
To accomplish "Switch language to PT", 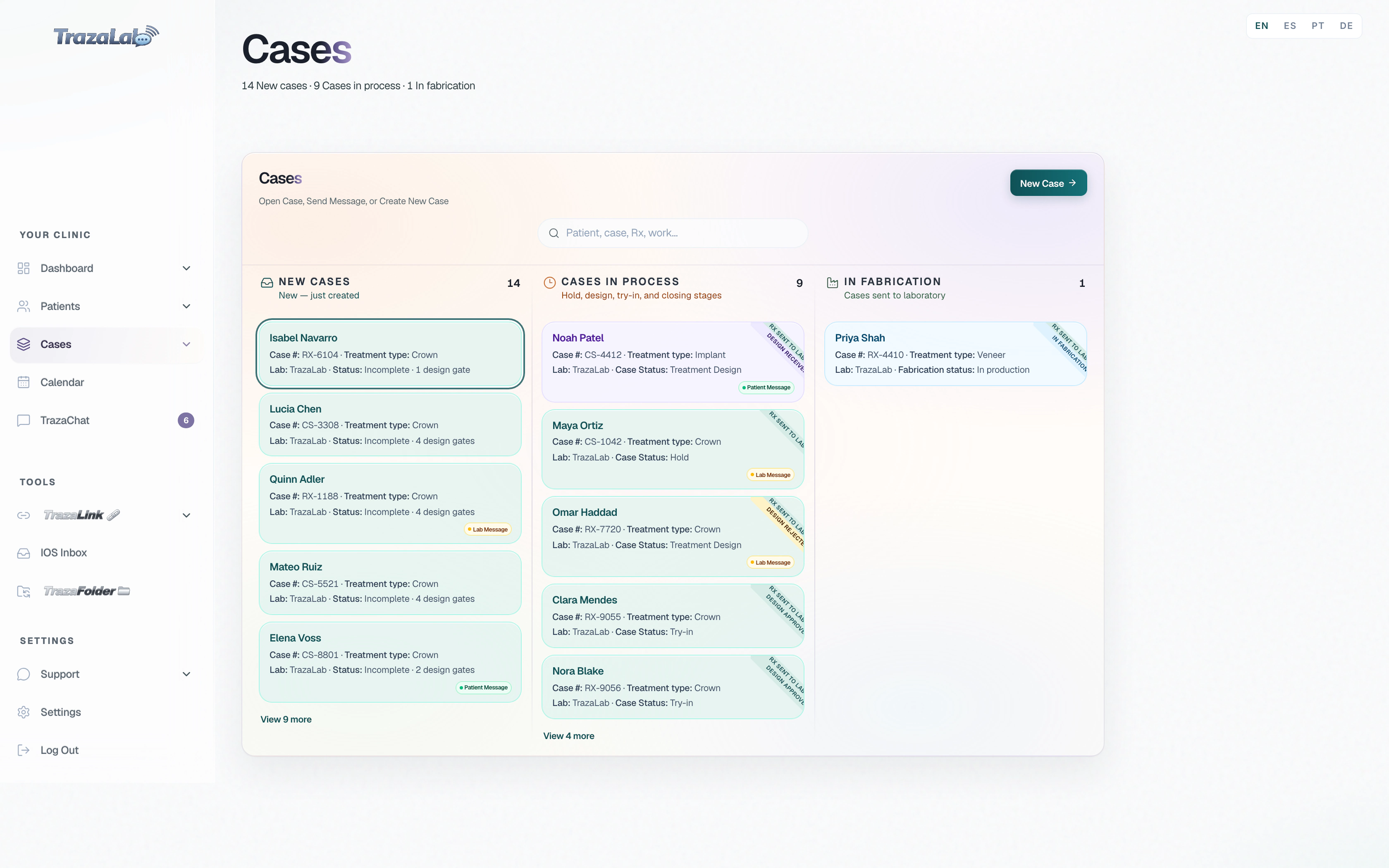I will coord(1318,26).
